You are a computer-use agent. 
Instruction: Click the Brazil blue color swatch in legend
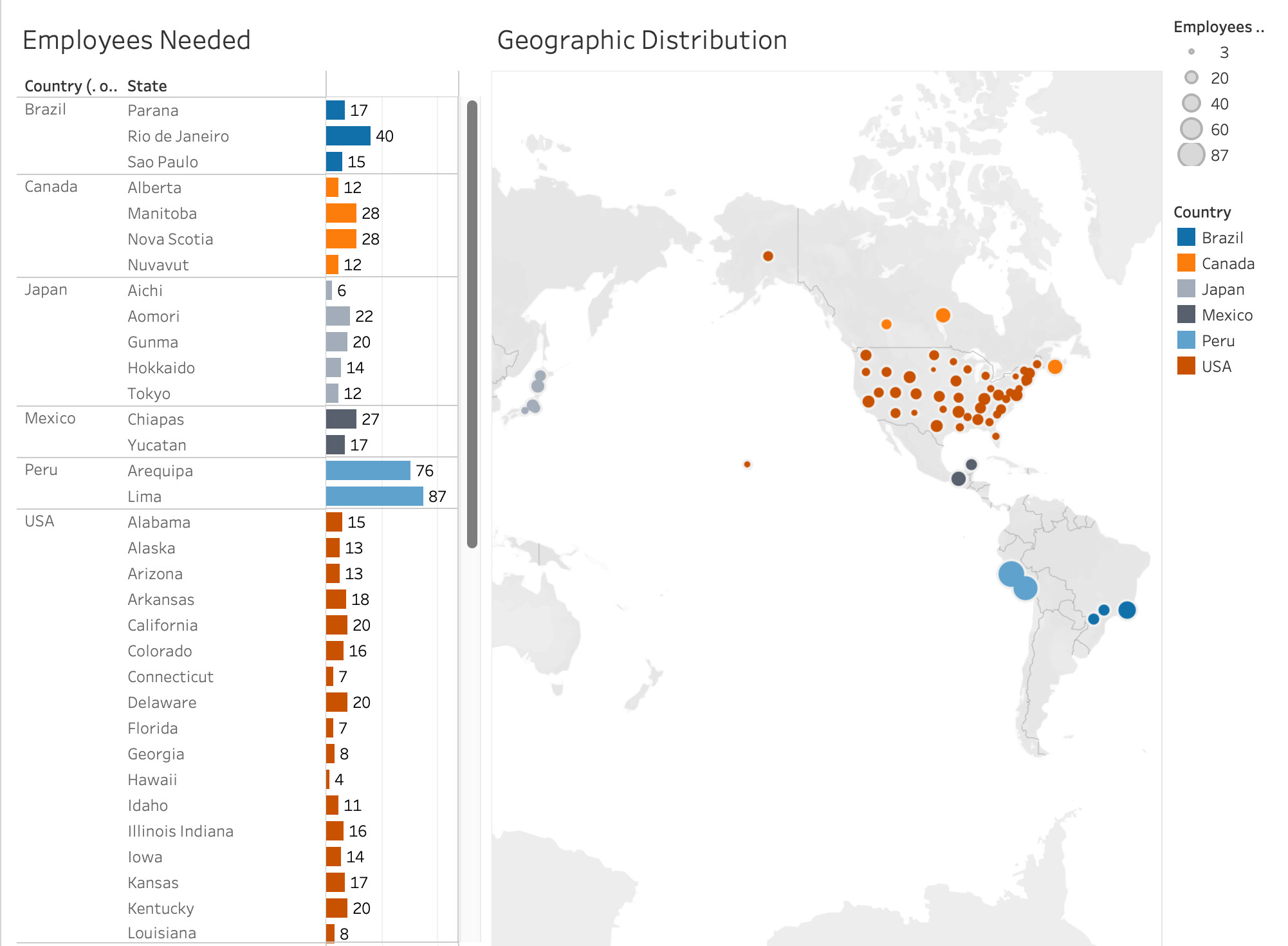tap(1186, 237)
